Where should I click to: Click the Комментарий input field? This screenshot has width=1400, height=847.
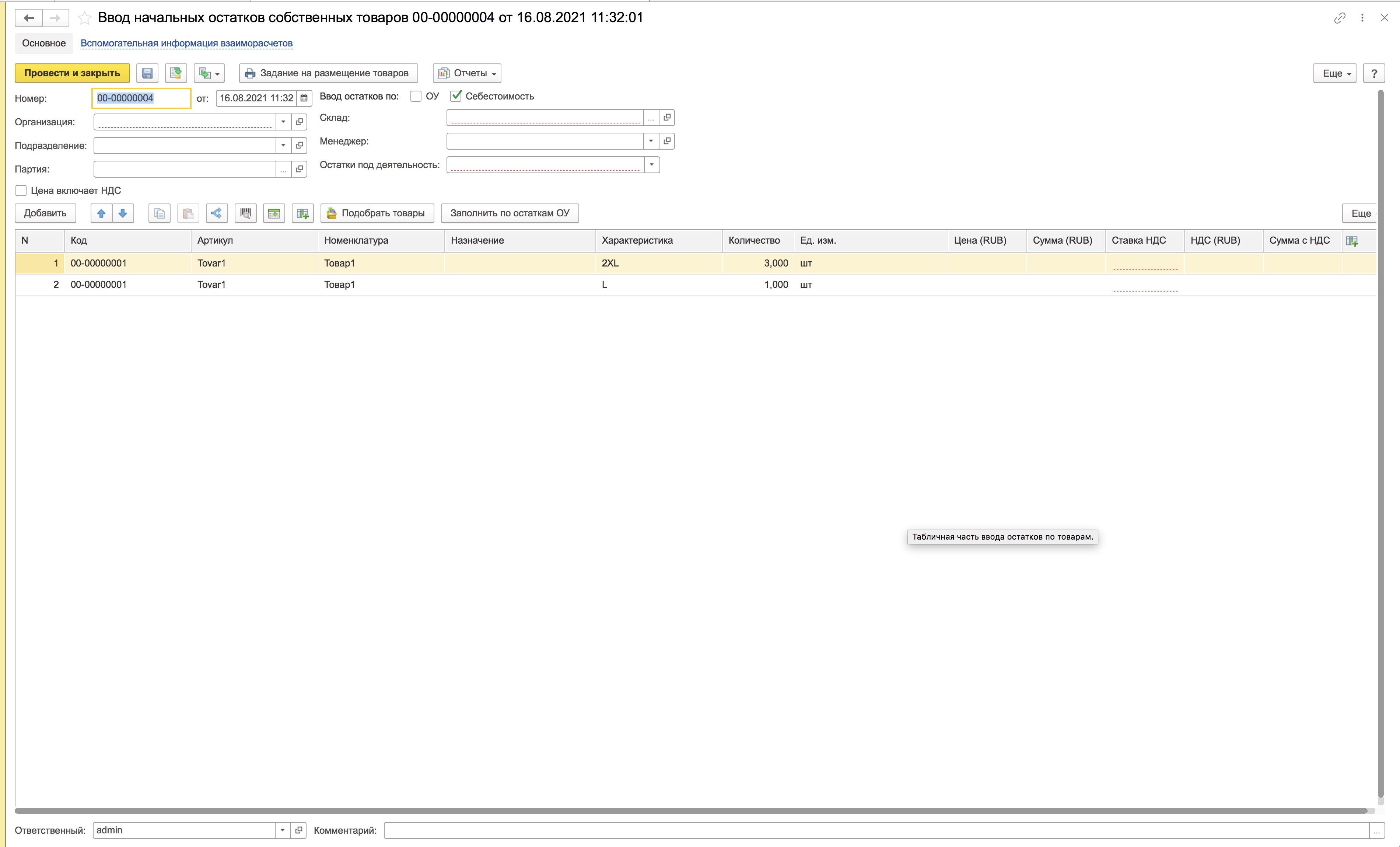(876, 830)
